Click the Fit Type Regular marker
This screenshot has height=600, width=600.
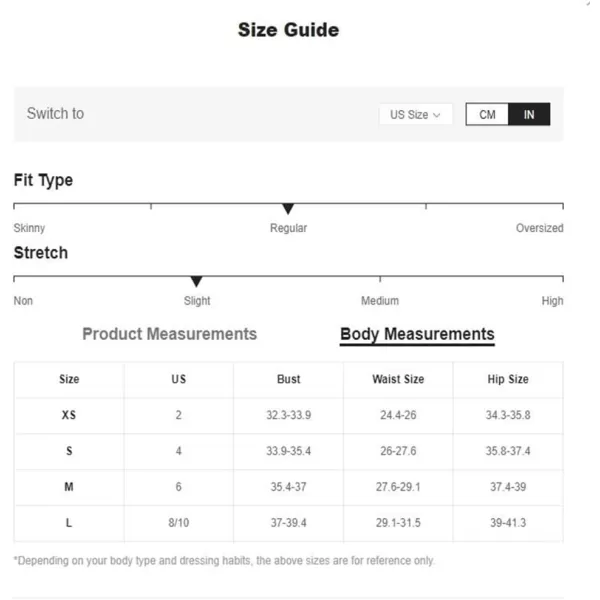click(288, 209)
